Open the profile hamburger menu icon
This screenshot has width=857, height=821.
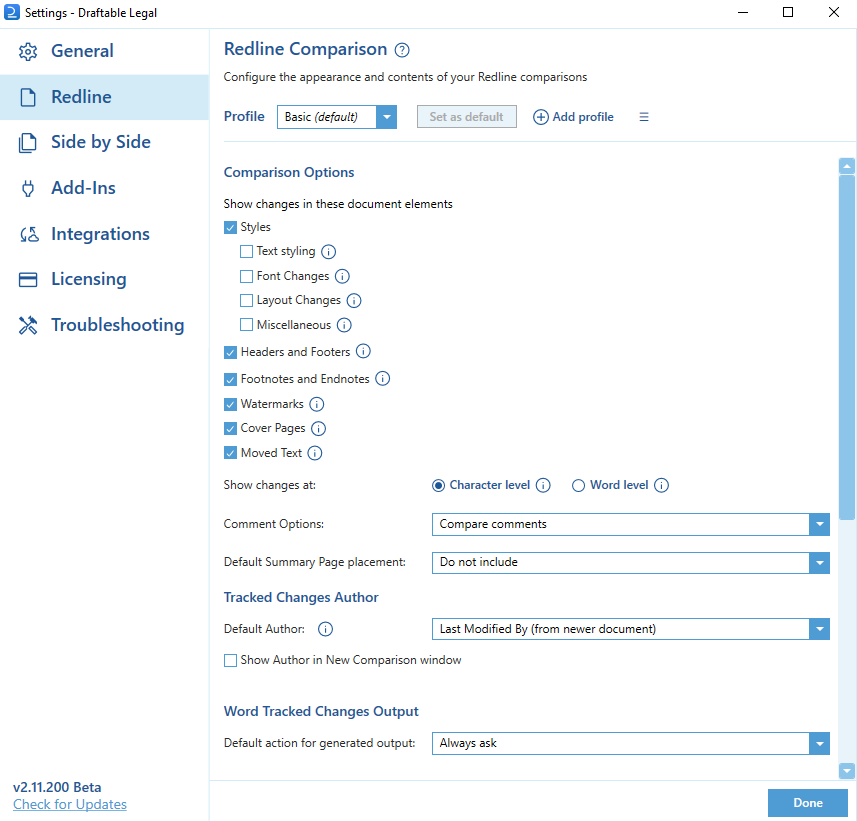click(x=644, y=117)
